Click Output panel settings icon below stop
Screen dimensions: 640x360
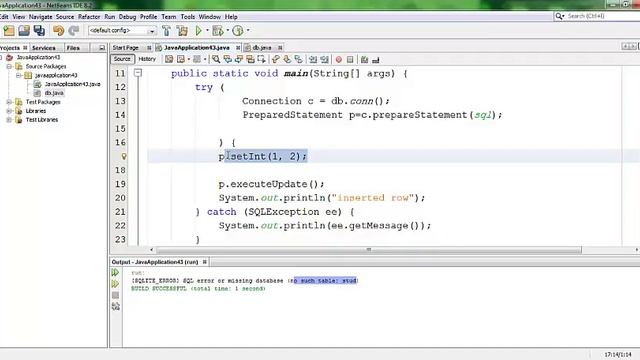click(116, 307)
